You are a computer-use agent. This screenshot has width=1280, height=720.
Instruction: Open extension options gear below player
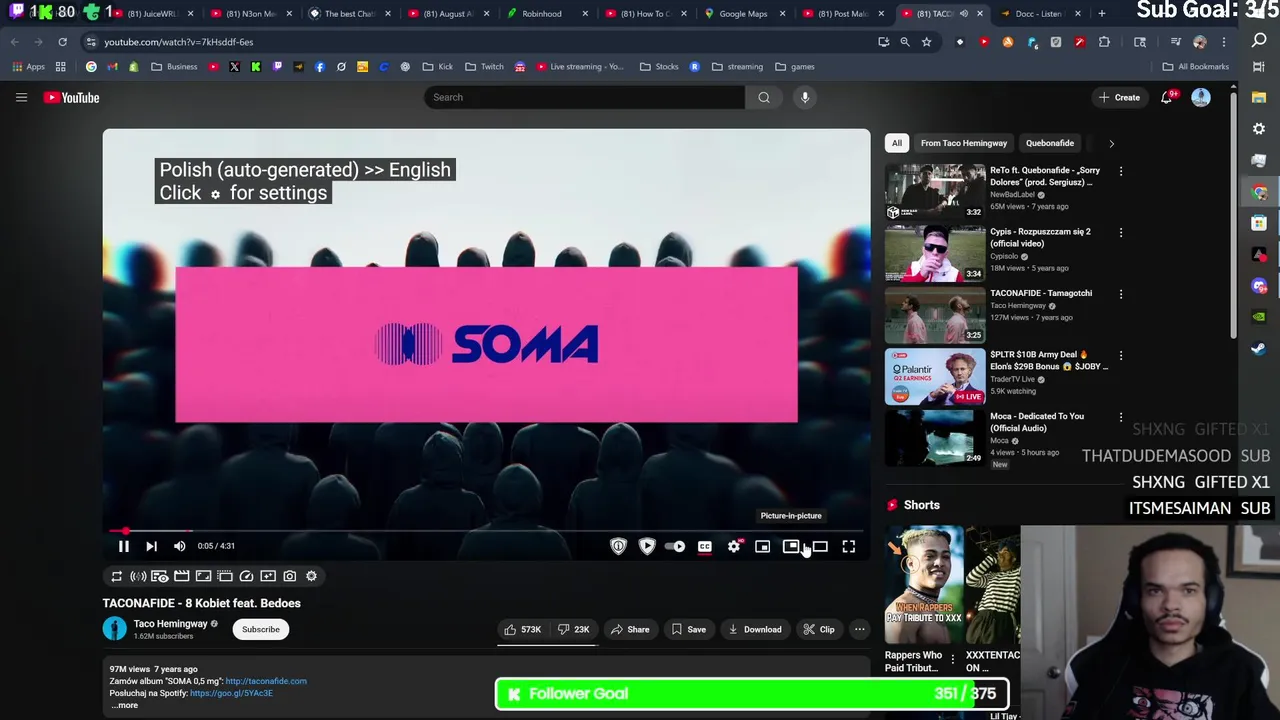tap(311, 576)
